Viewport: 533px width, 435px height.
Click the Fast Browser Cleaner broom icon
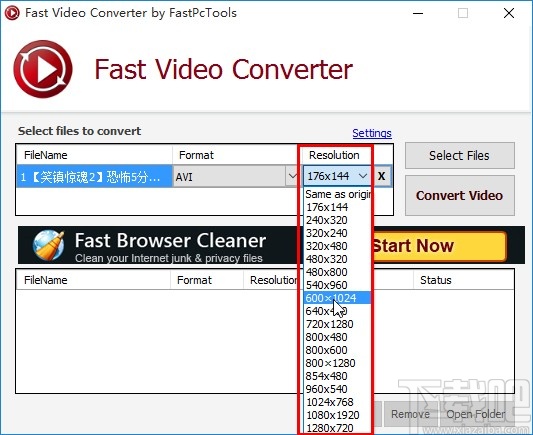[x=49, y=245]
